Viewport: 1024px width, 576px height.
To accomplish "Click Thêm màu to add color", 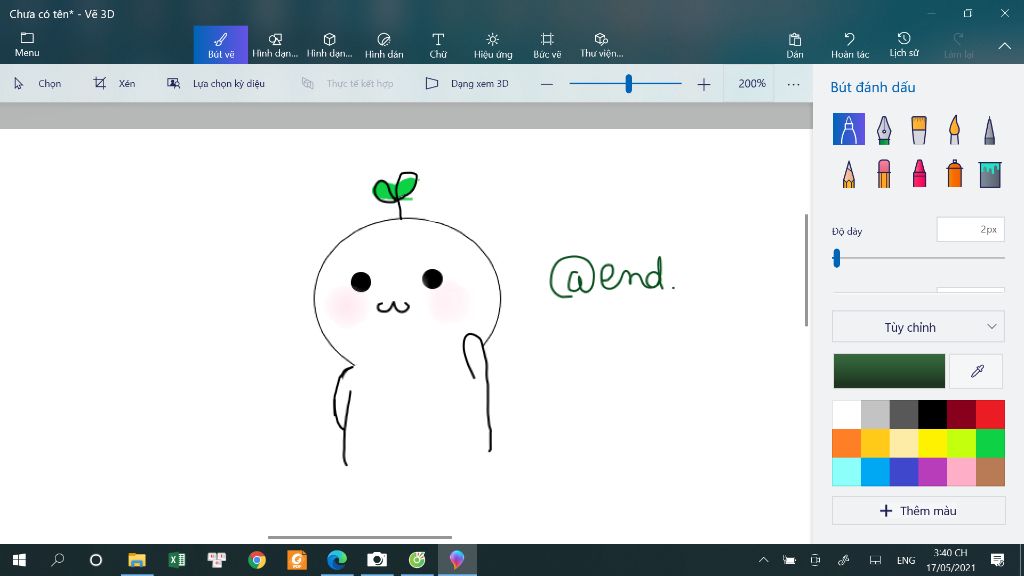I will point(918,511).
